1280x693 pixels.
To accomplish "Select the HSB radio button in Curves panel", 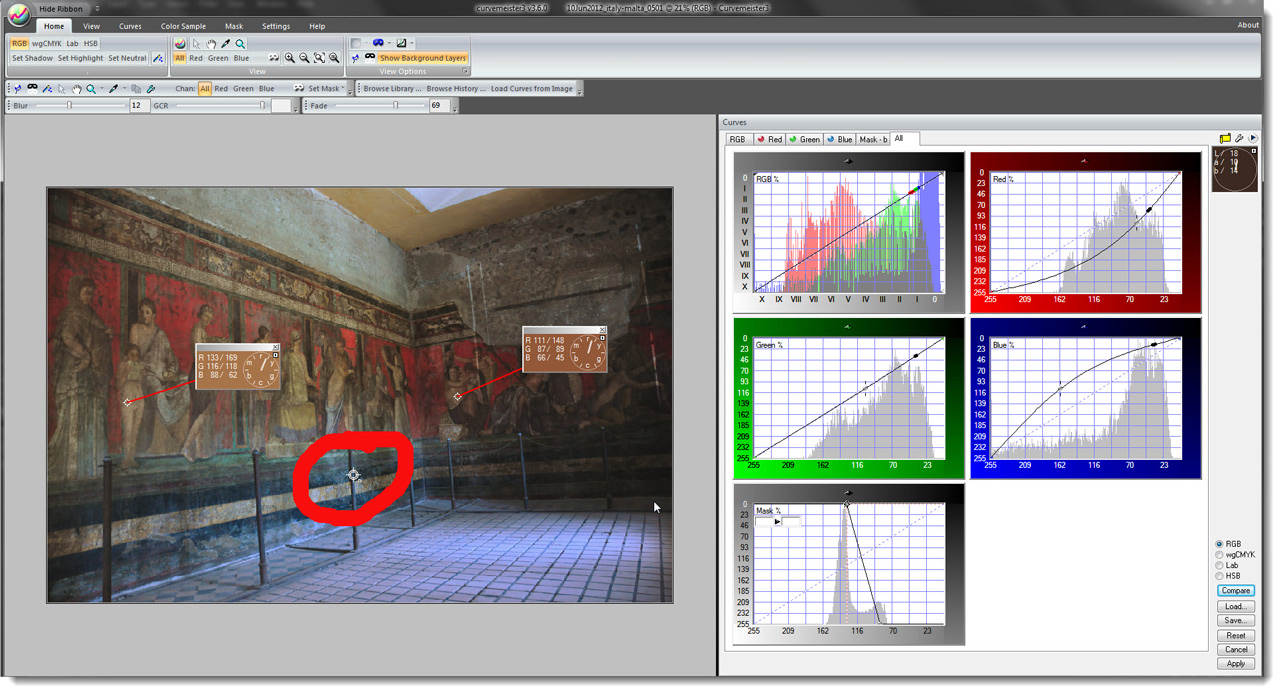I will point(1219,576).
